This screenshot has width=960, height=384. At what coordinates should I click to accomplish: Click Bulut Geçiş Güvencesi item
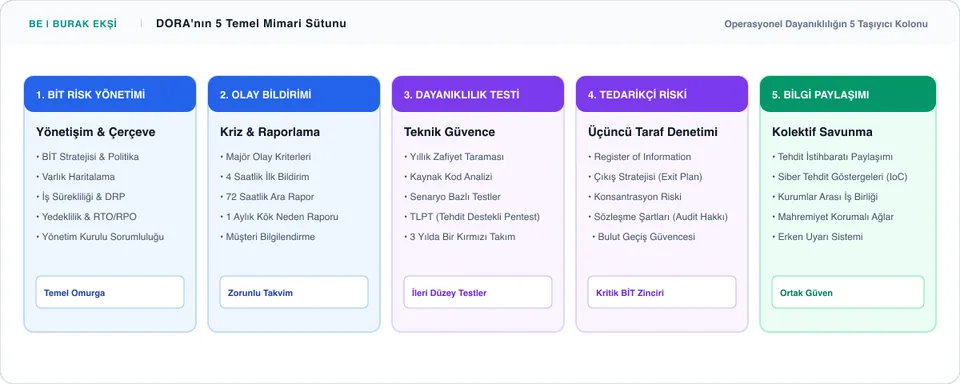[x=643, y=237]
